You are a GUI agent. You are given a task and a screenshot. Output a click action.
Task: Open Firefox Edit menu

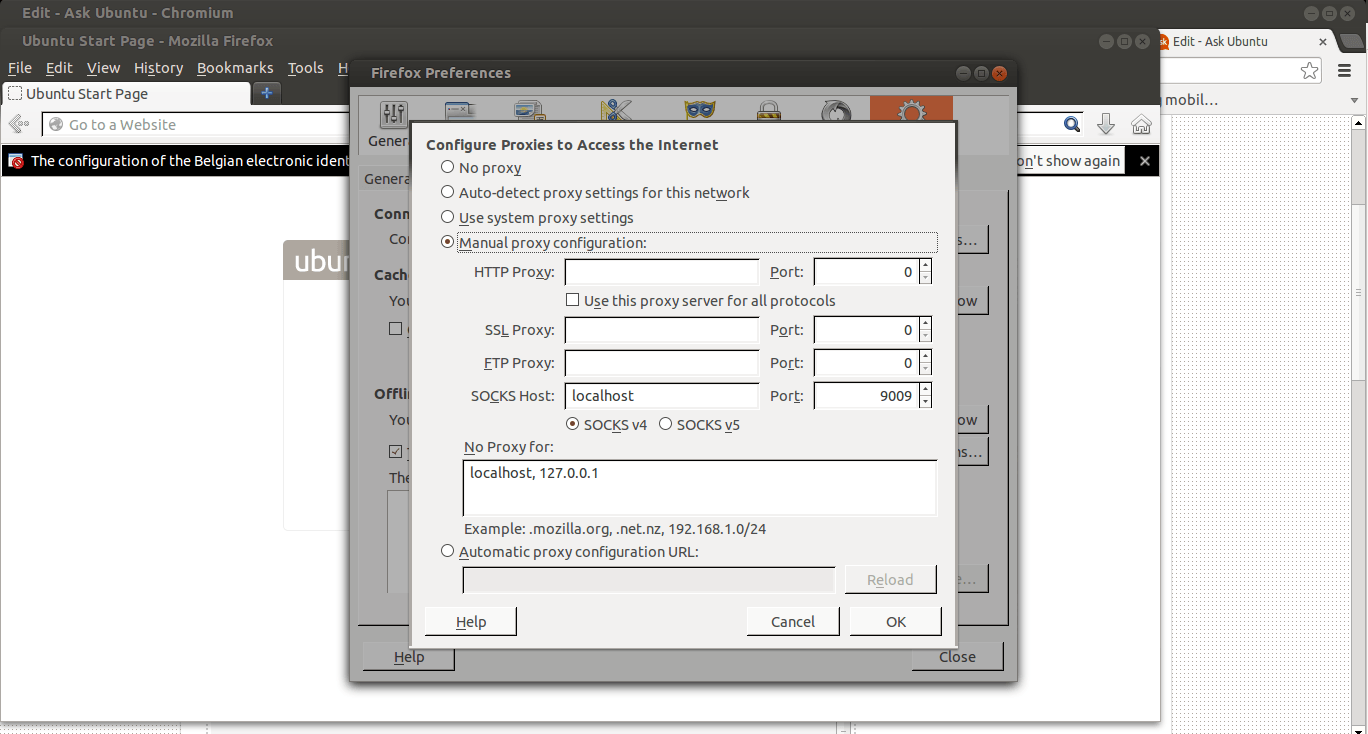pyautogui.click(x=59, y=68)
